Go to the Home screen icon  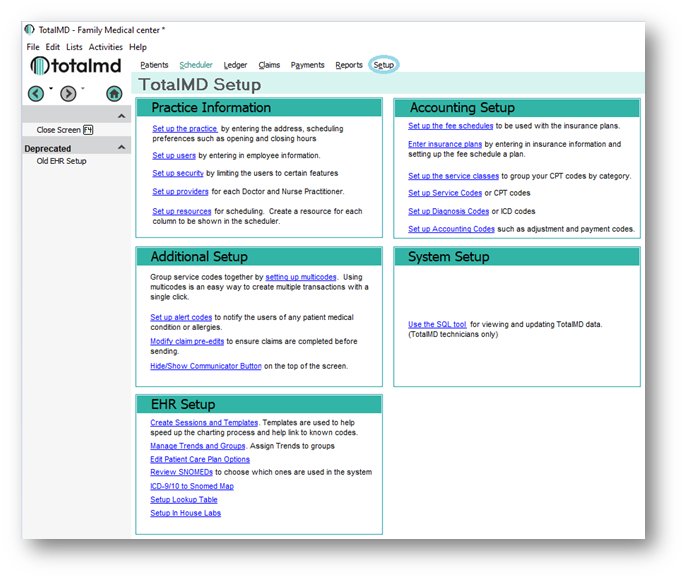(114, 93)
